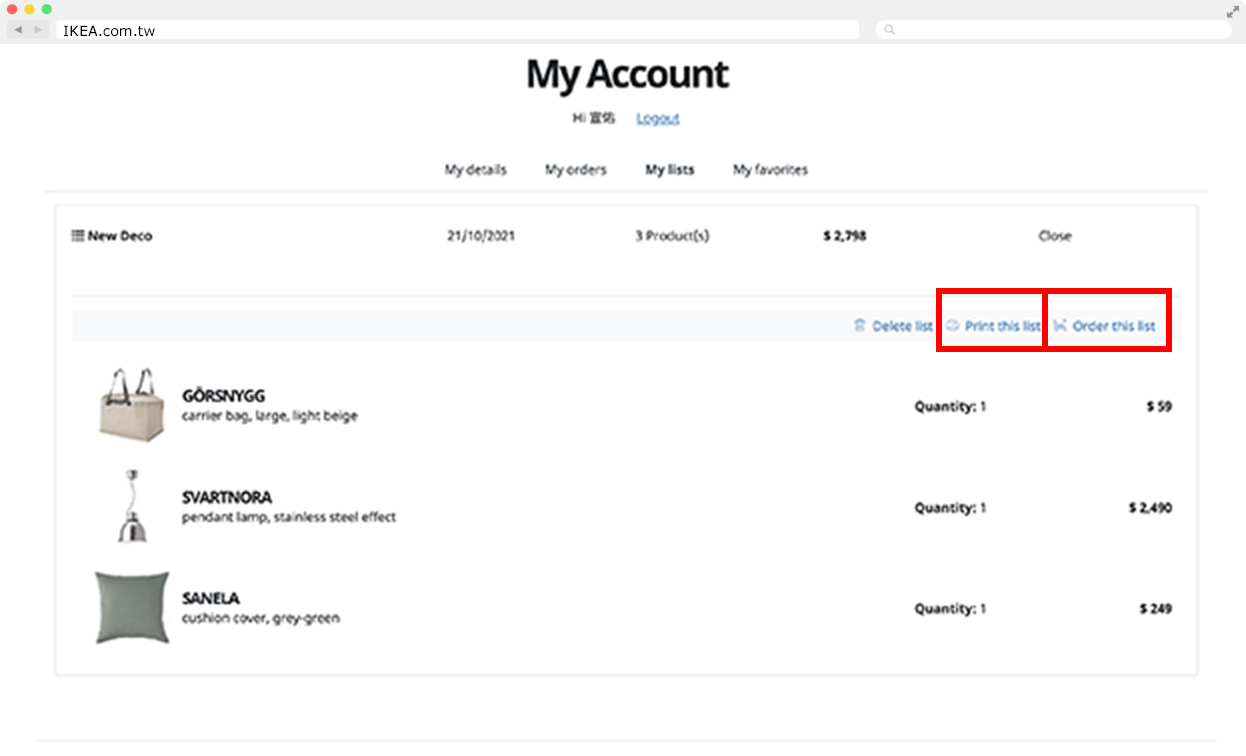The image size is (1246, 756).
Task: Click the browser forward arrow
Action: (38, 30)
